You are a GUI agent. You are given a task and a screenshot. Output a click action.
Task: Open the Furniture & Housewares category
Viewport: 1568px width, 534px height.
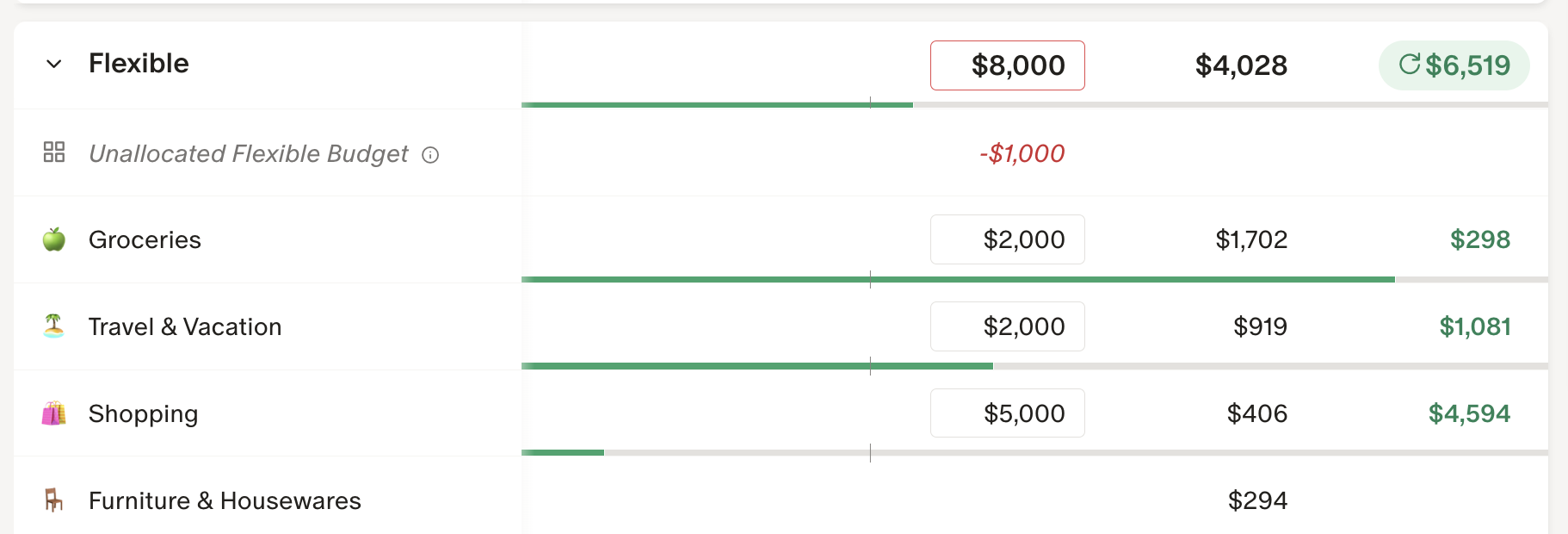225,500
